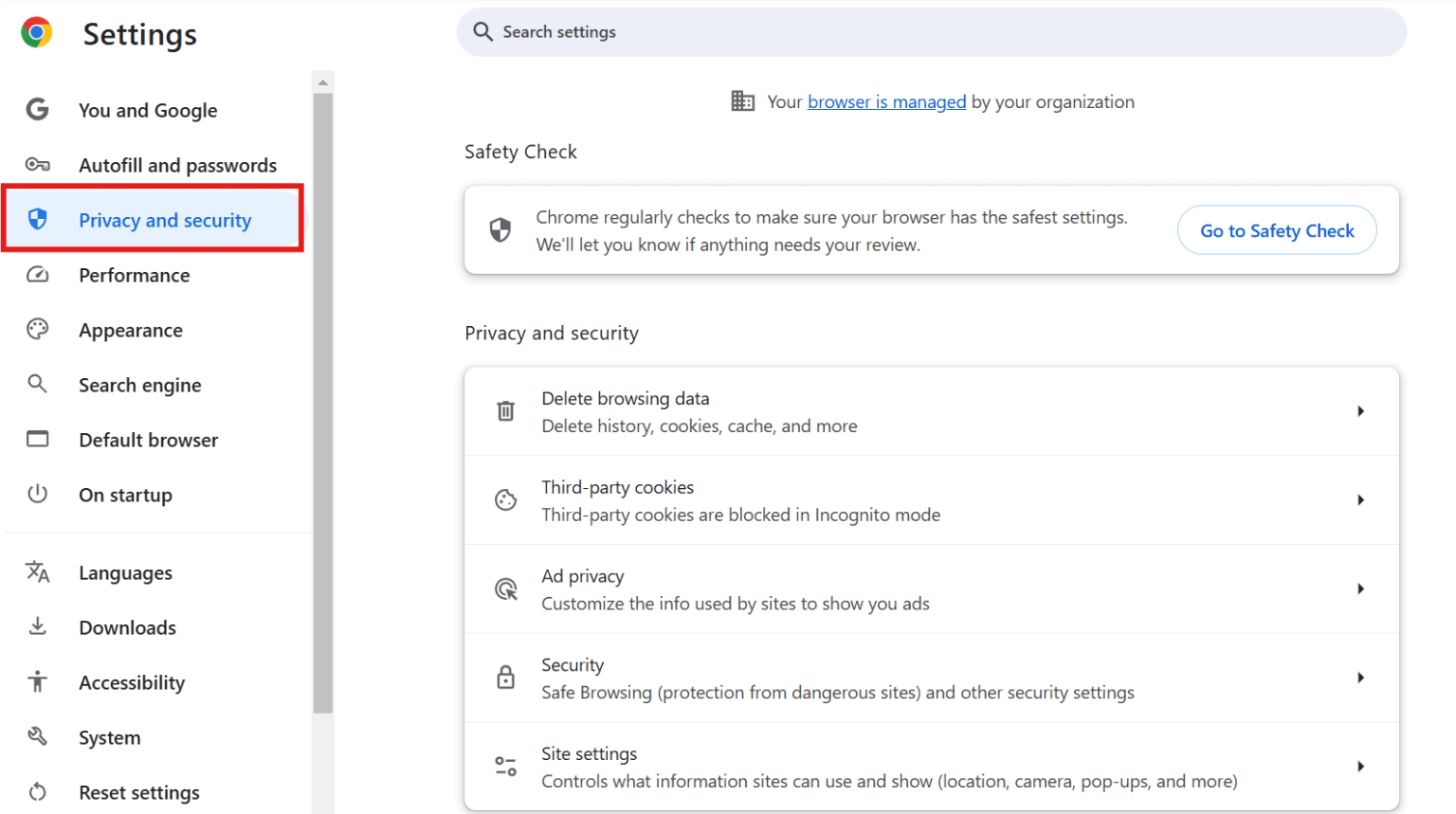This screenshot has height=814, width=1456.
Task: Open the Languages settings
Action: tap(125, 572)
